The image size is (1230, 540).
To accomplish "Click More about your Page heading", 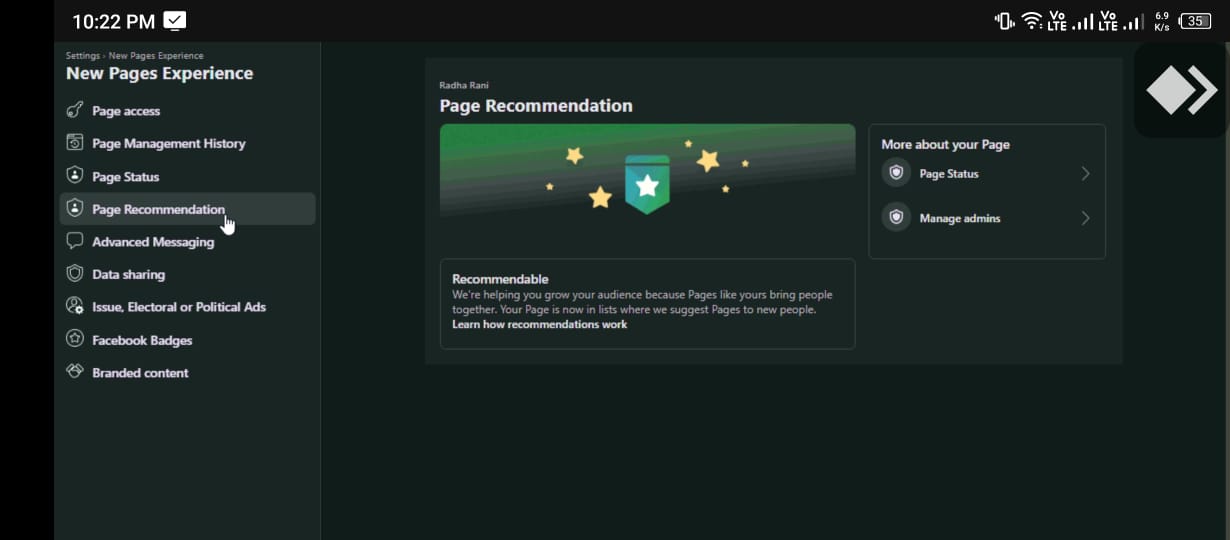I will coord(945,144).
